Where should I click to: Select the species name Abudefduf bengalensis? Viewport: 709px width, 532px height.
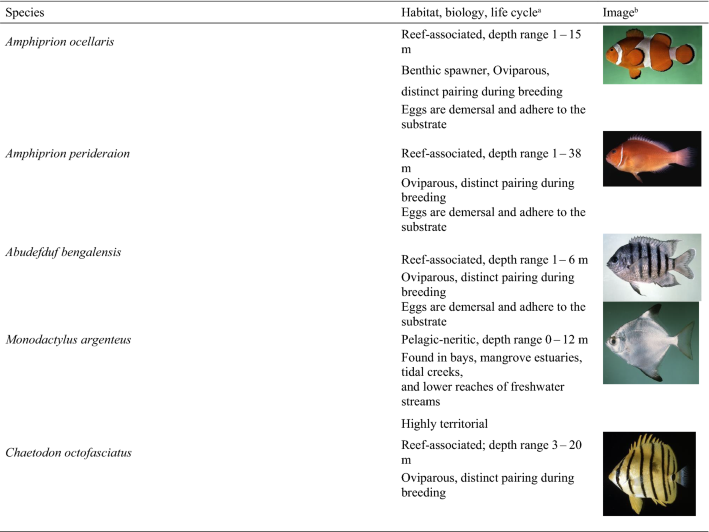[63, 252]
